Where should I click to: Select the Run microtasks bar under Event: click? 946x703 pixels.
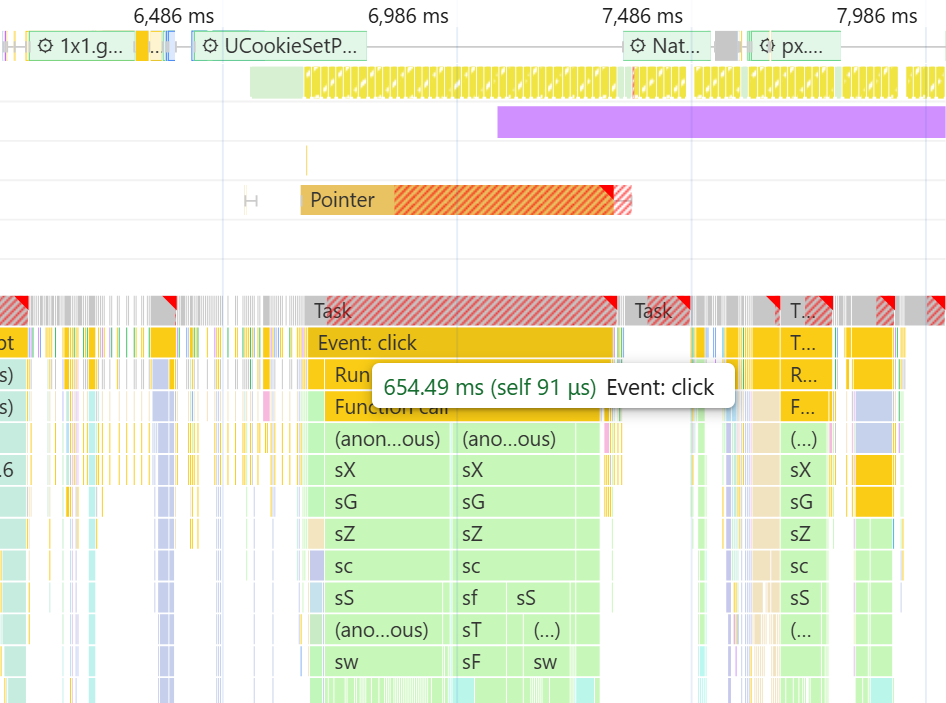(348, 375)
